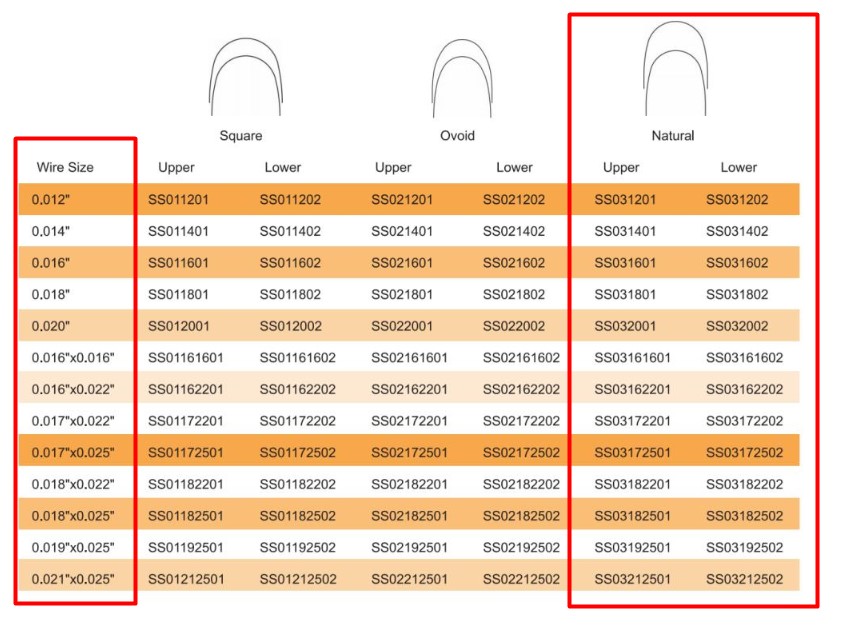Click the Upper header under Square
845x638 pixels.
tap(177, 167)
